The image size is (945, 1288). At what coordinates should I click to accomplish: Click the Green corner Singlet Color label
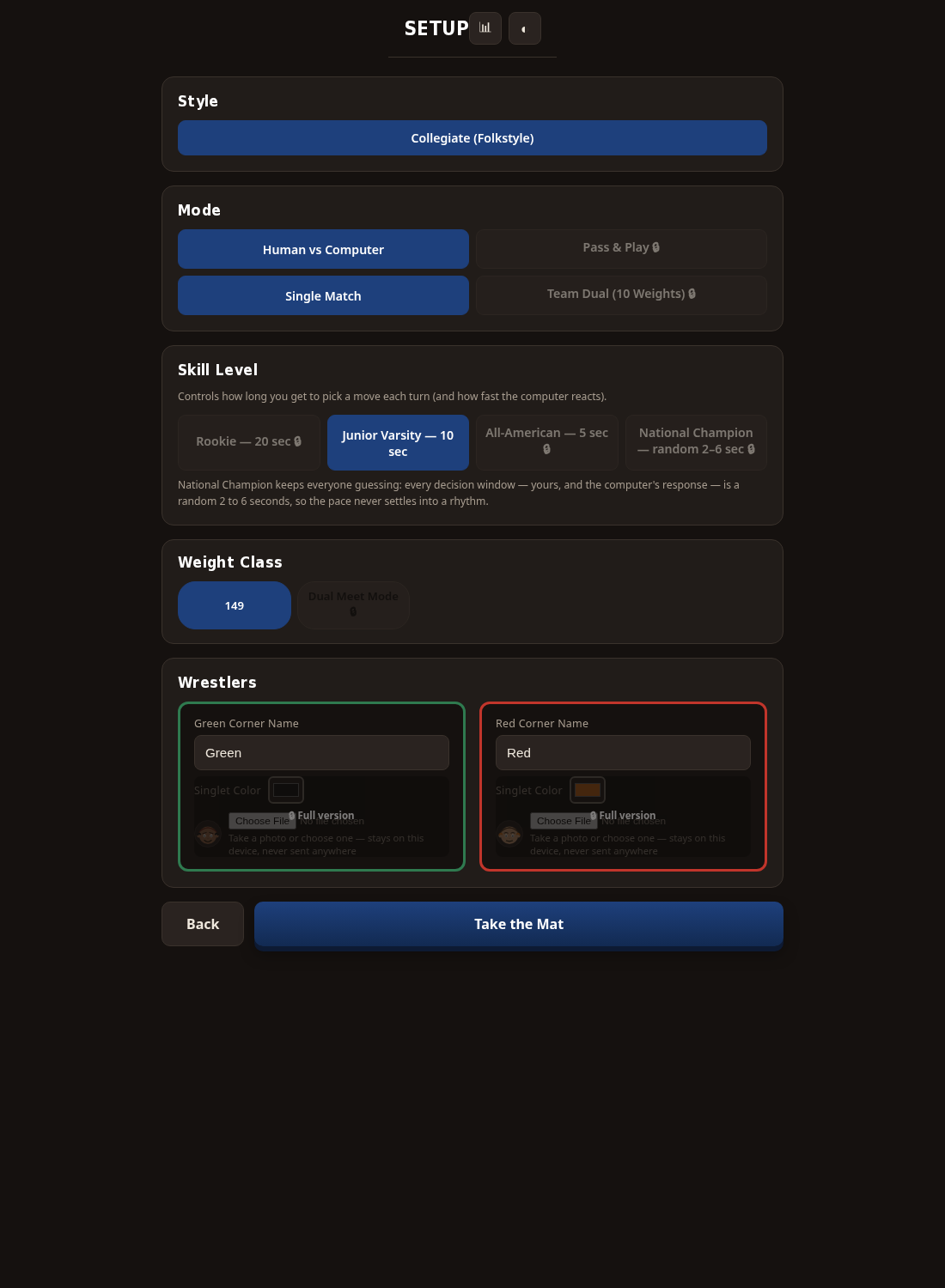pyautogui.click(x=228, y=791)
